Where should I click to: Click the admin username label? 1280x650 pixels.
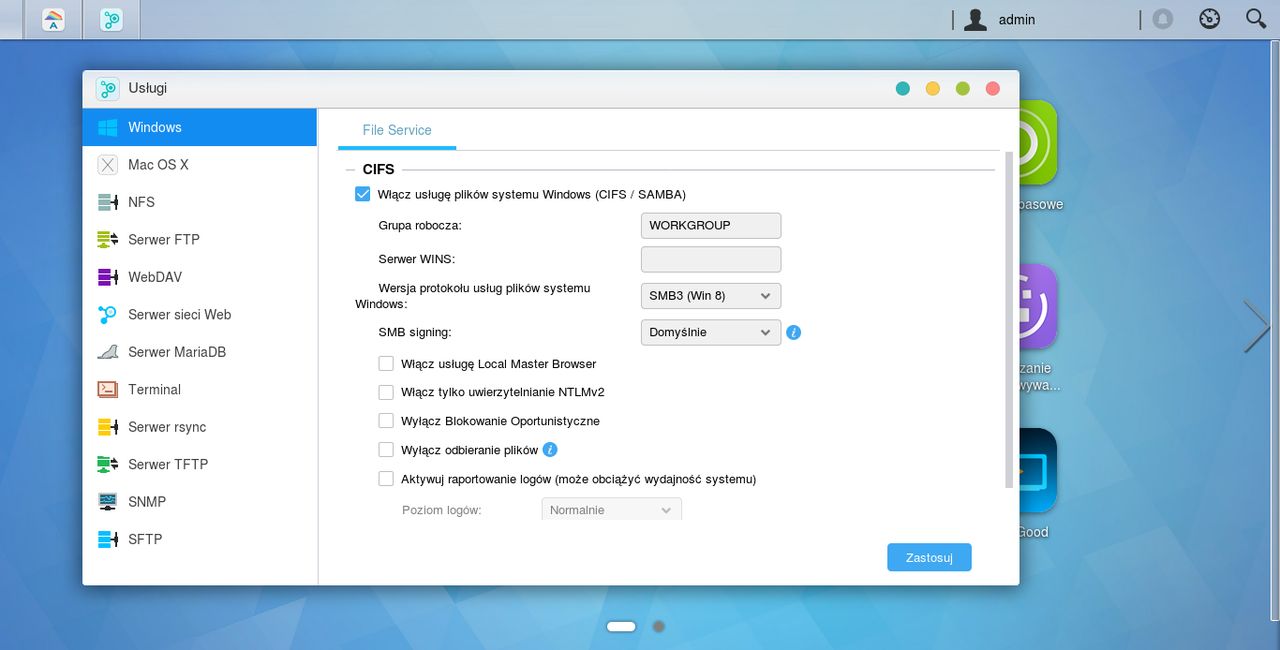pyautogui.click(x=1017, y=19)
